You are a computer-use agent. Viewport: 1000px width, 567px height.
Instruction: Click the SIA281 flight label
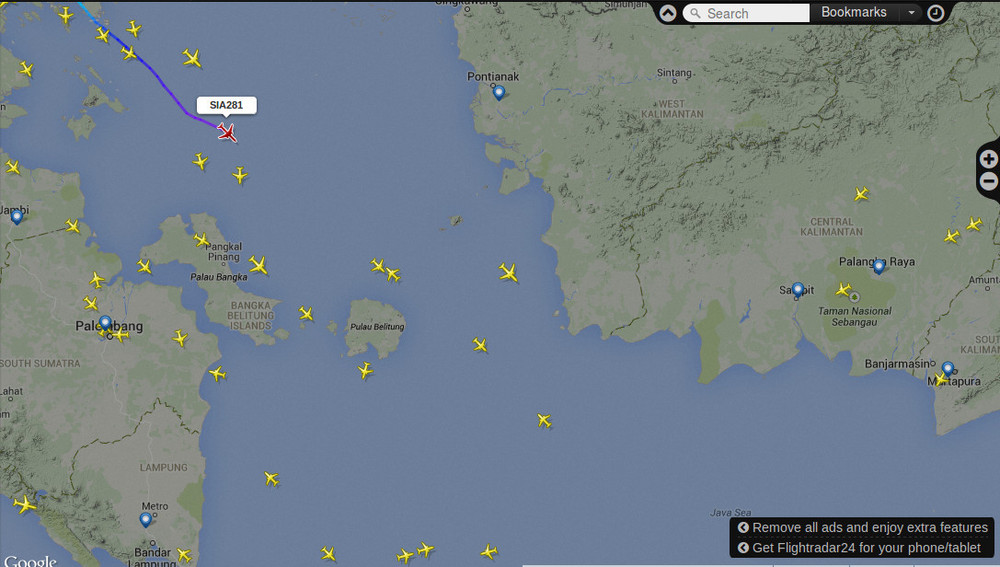[x=226, y=105]
